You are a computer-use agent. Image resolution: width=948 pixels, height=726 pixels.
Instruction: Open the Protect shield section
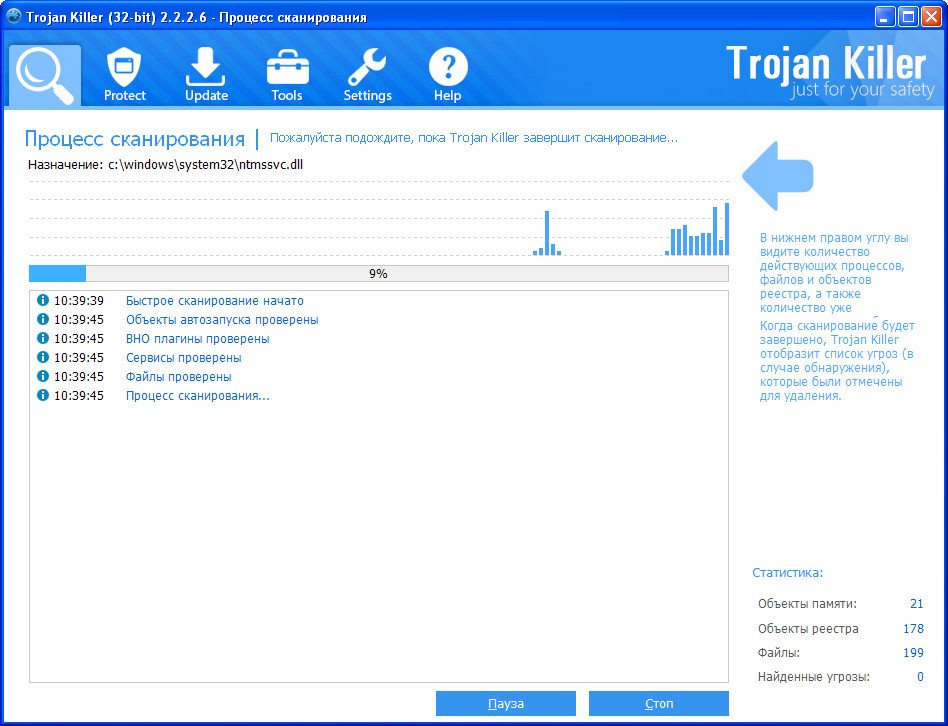coord(125,75)
